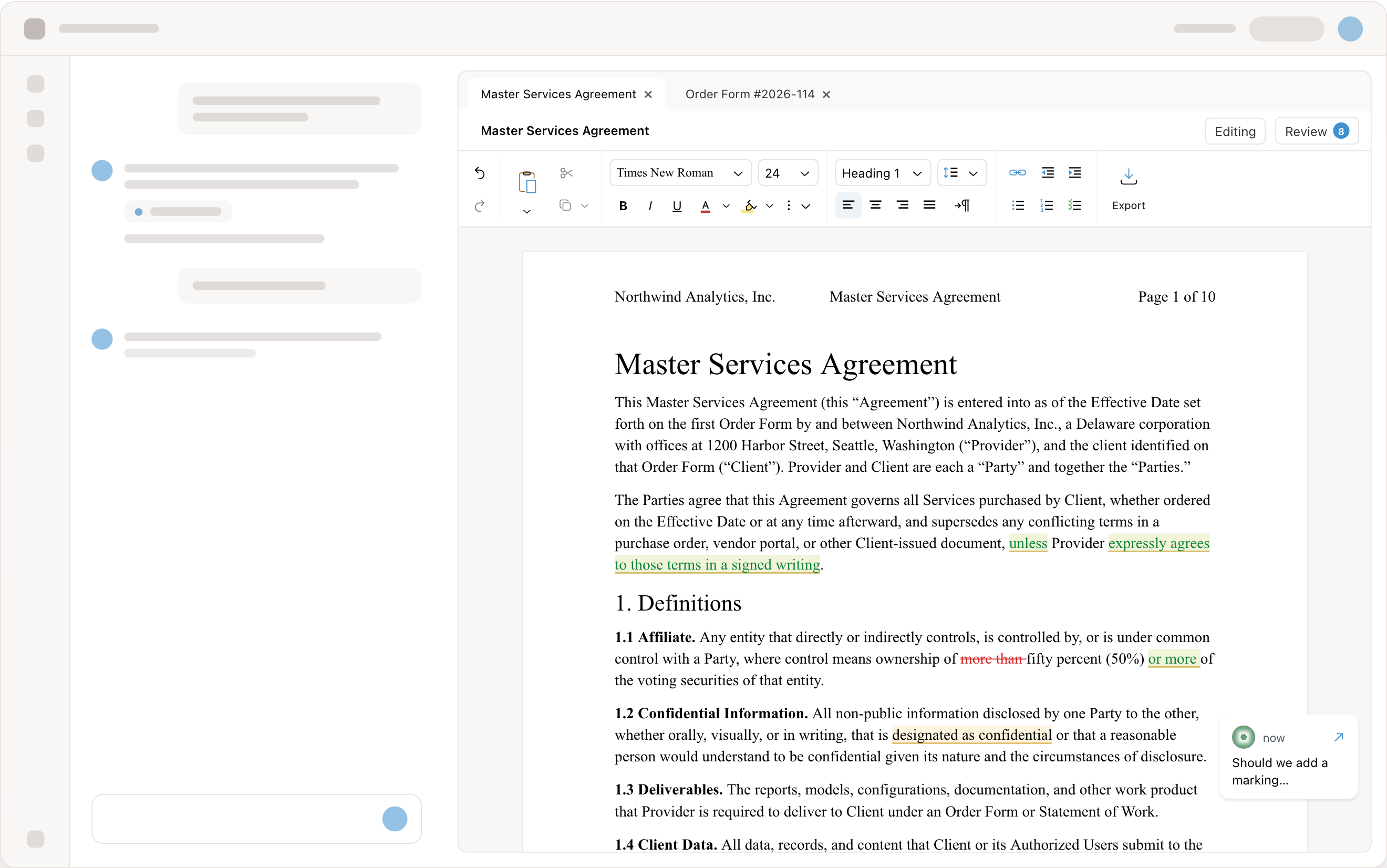Export the document
Screen dimensions: 1387x868
pos(1128,190)
